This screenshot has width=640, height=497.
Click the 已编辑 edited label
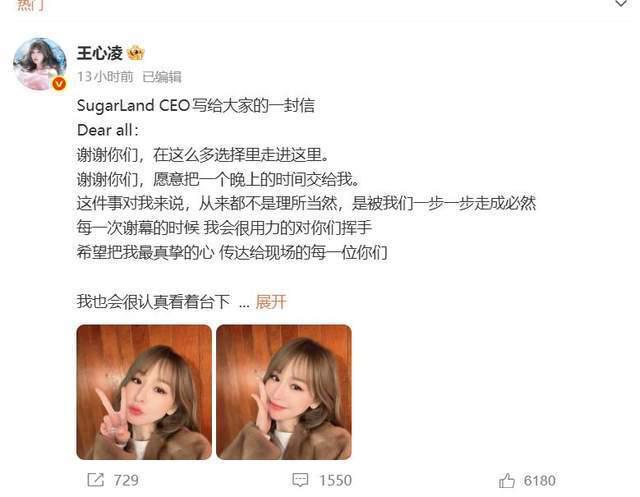pyautogui.click(x=162, y=76)
